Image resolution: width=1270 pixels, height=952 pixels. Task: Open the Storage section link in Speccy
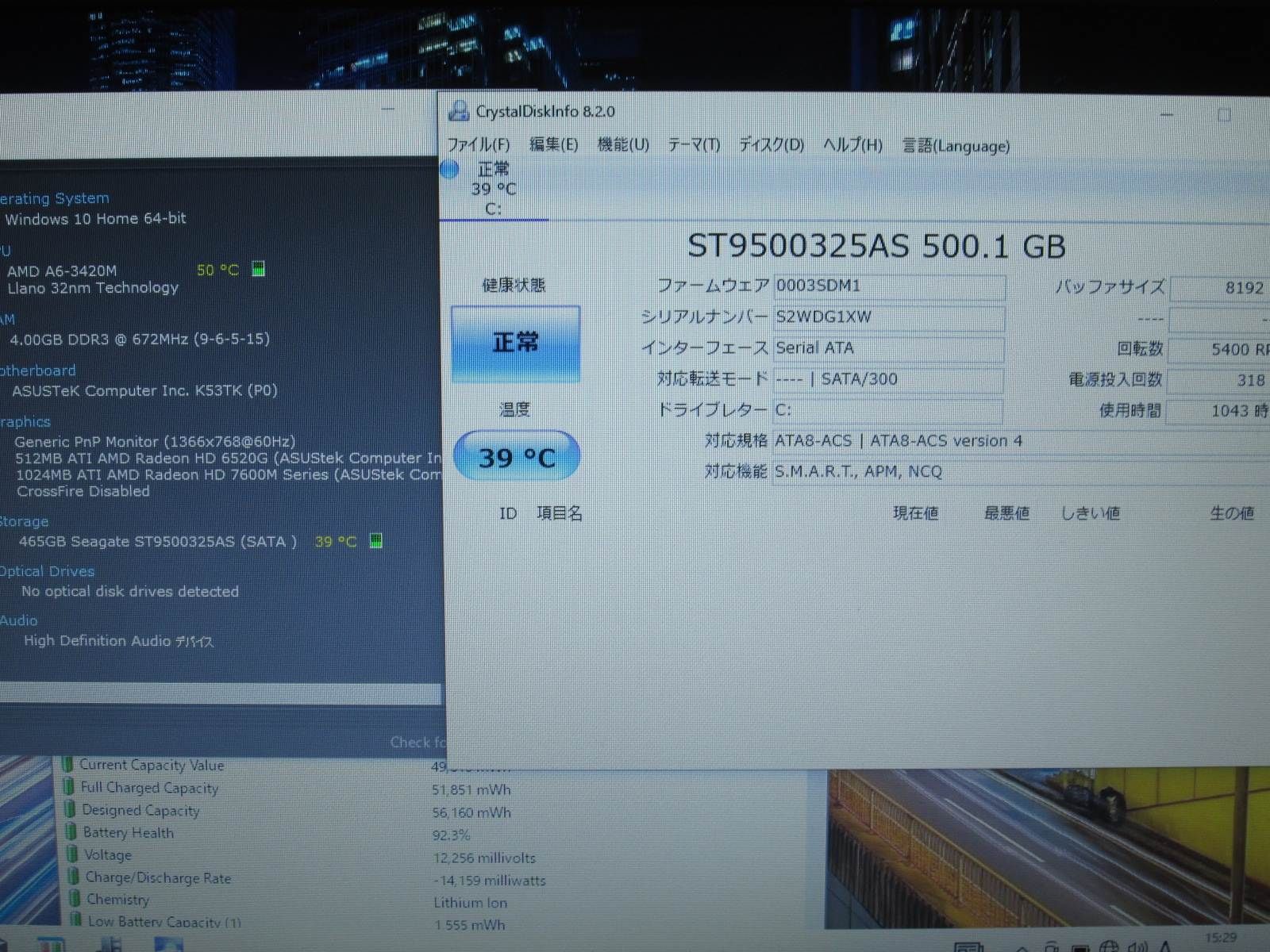[24, 521]
